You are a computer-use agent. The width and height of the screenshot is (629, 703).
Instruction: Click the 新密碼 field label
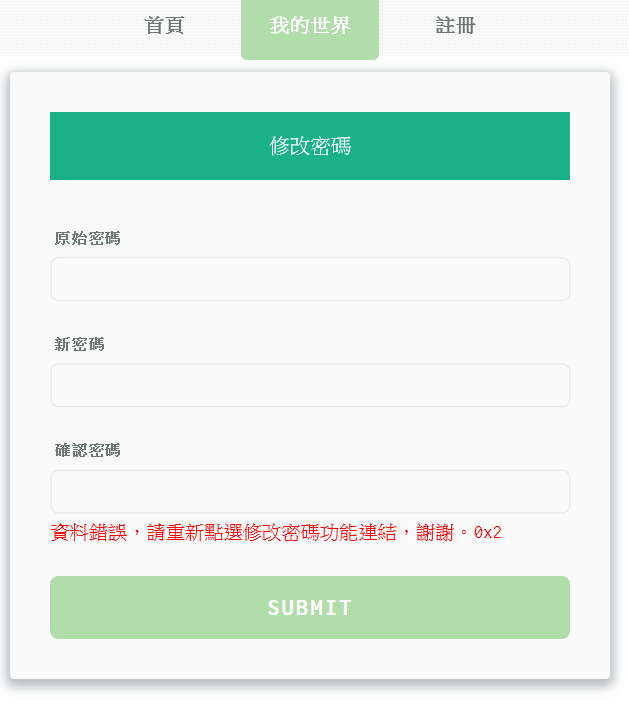point(80,344)
